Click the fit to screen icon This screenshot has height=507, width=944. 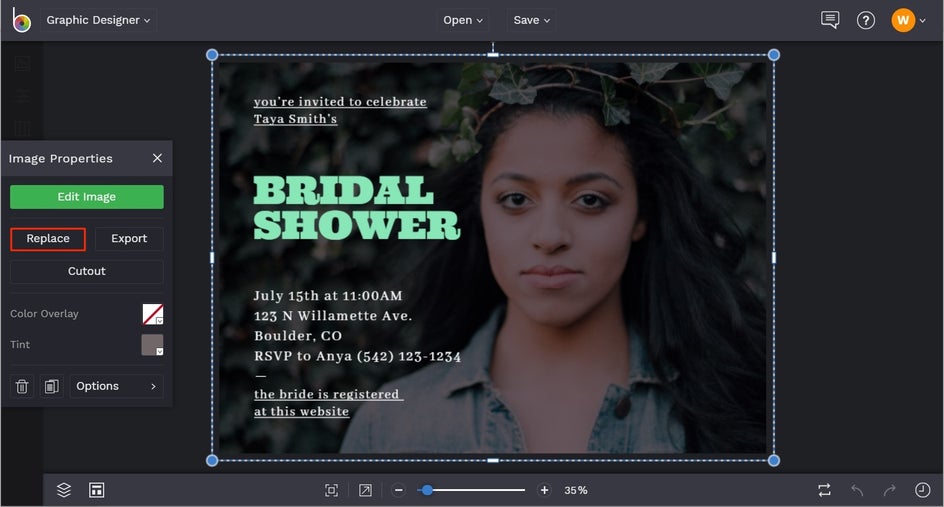tap(331, 490)
